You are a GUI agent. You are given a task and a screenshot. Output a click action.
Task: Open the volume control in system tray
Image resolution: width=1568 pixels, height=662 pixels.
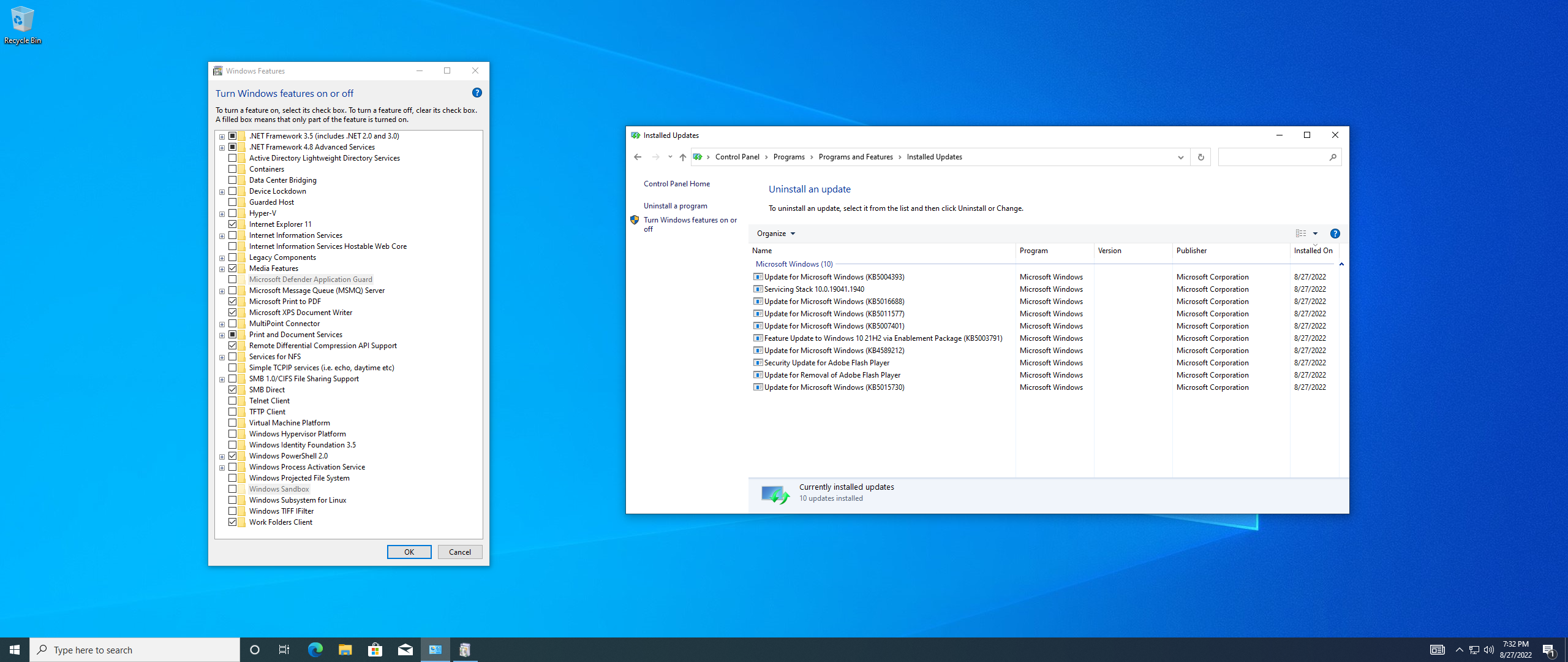[1489, 650]
